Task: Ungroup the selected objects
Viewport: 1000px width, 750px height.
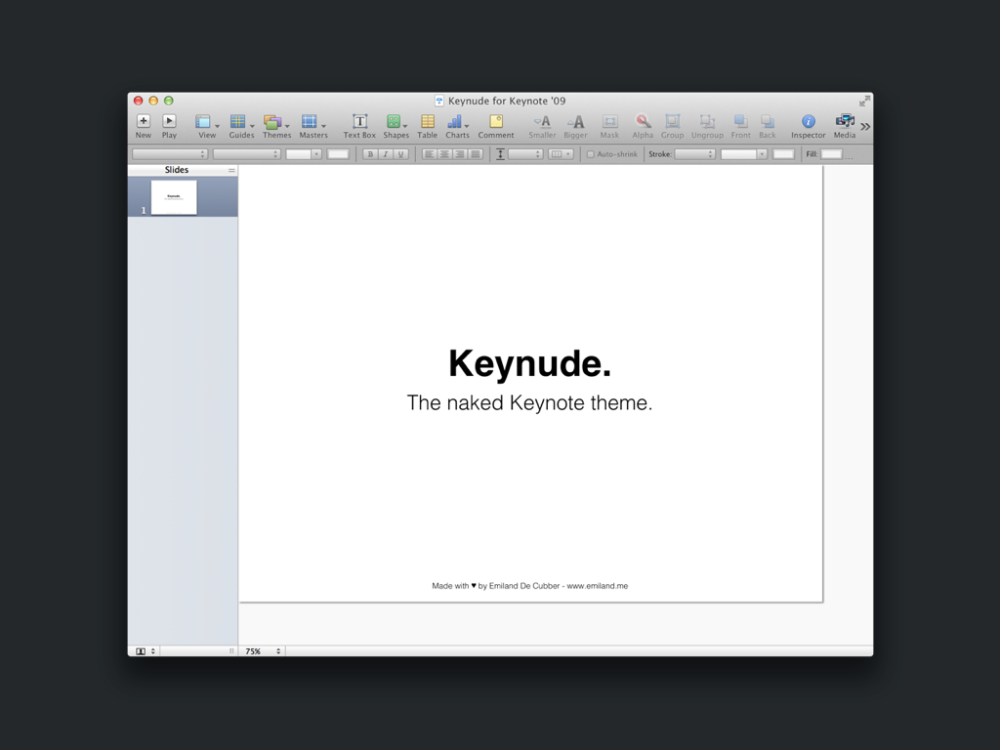Action: point(707,126)
